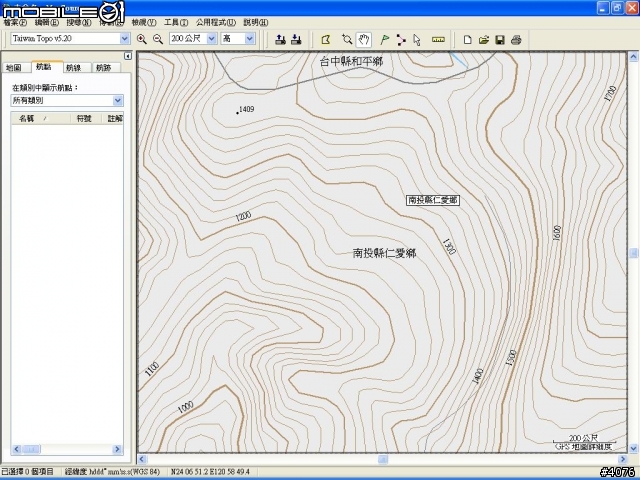The width and height of the screenshot is (640, 480).
Task: Click the save file icon
Action: pyautogui.click(x=499, y=39)
